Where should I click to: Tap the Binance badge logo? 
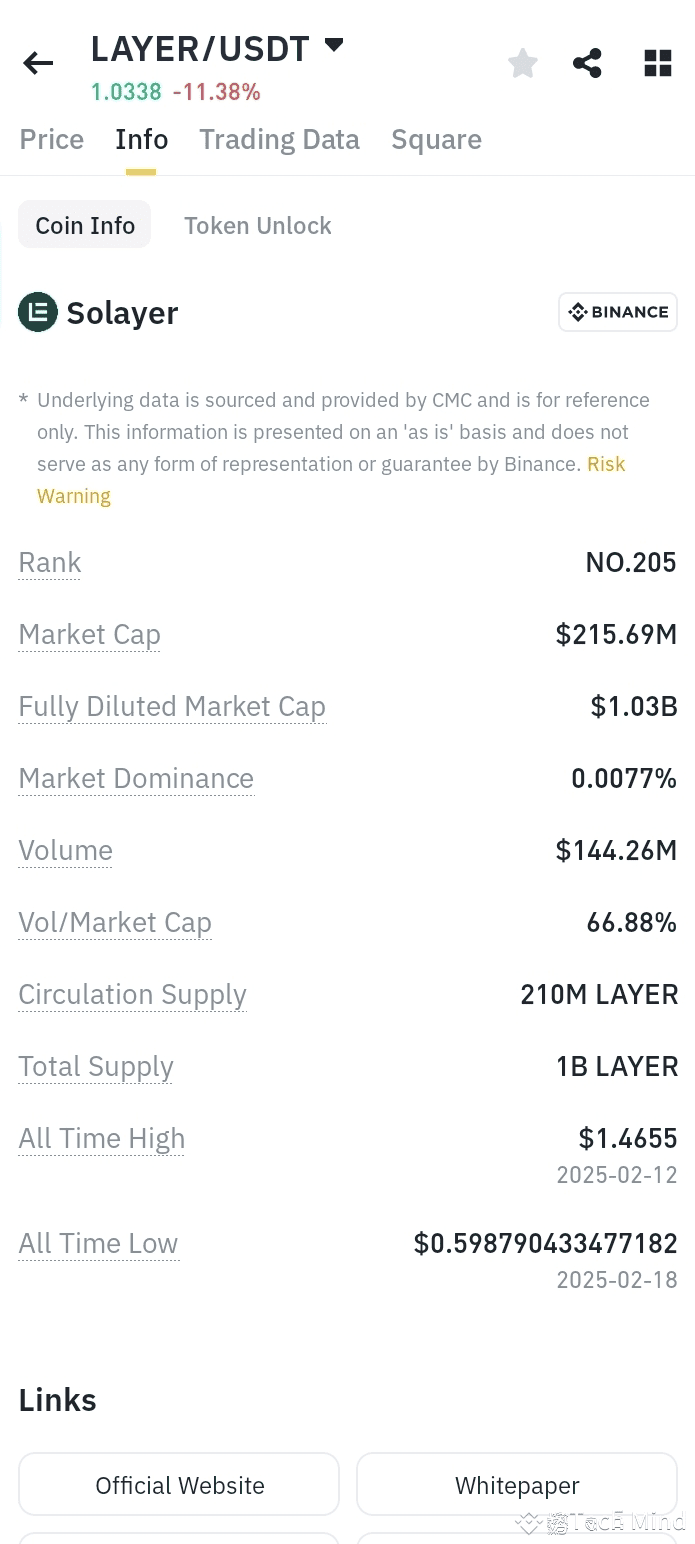click(x=618, y=312)
